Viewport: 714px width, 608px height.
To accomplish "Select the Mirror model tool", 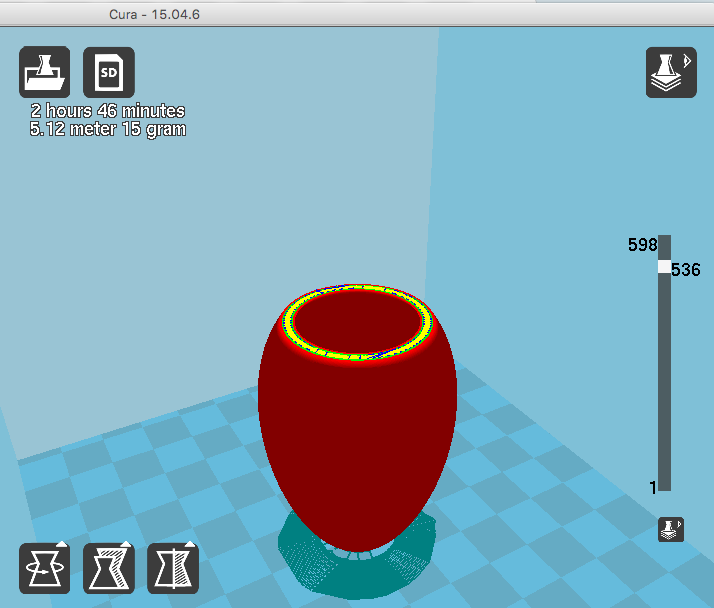I will [x=173, y=568].
